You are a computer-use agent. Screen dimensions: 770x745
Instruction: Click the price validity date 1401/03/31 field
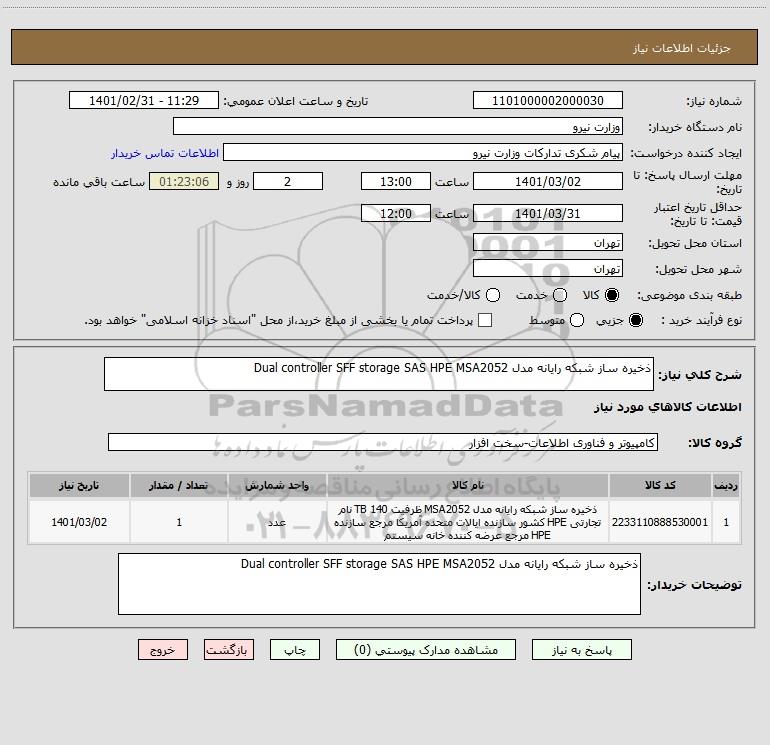point(548,213)
